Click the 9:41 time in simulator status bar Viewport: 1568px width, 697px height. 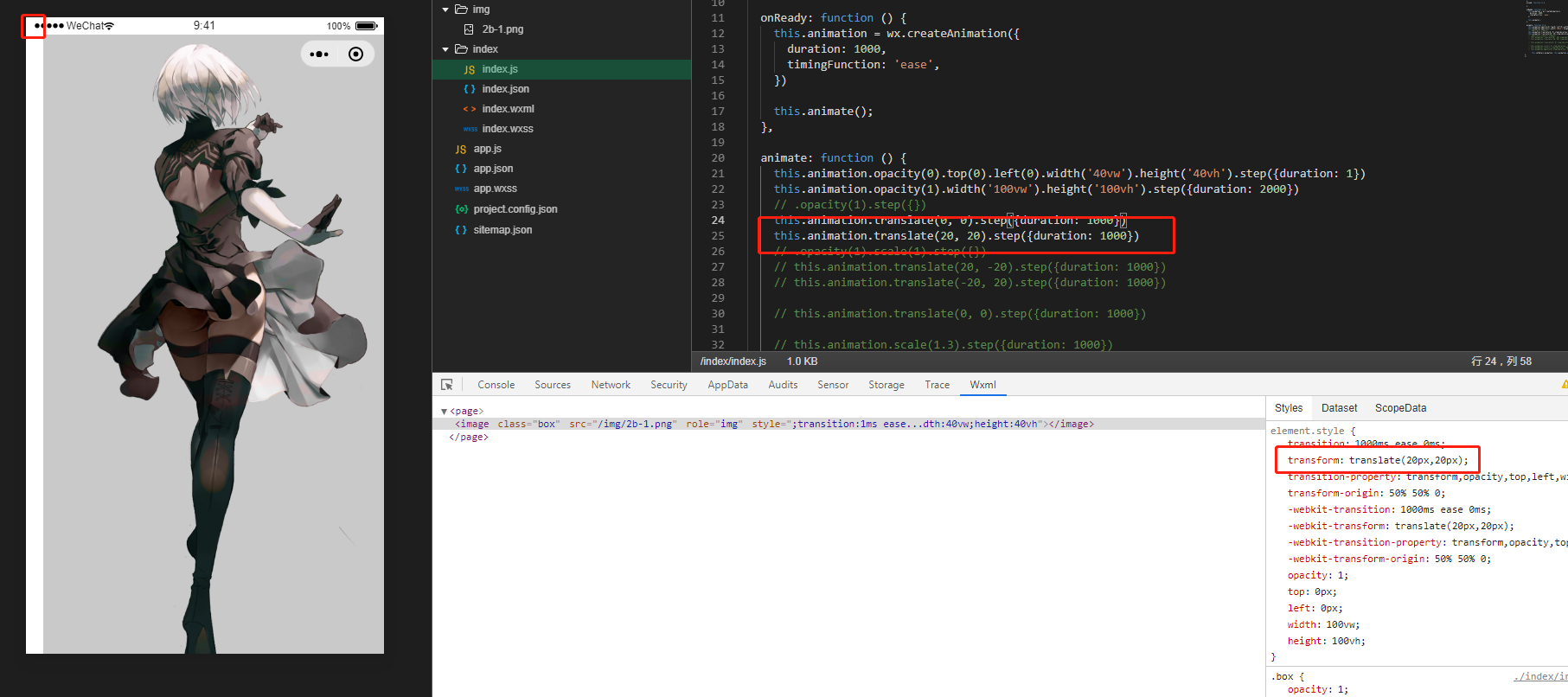[x=204, y=26]
